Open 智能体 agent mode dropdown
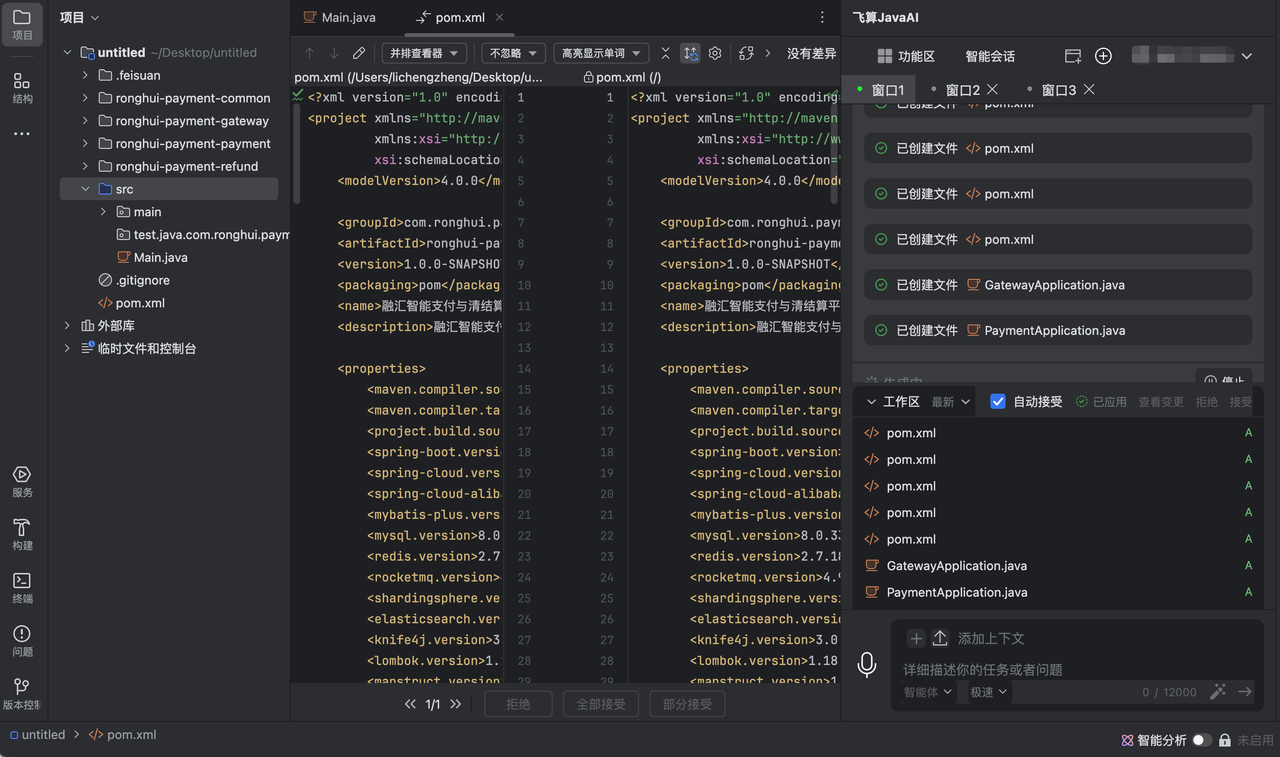 (928, 692)
